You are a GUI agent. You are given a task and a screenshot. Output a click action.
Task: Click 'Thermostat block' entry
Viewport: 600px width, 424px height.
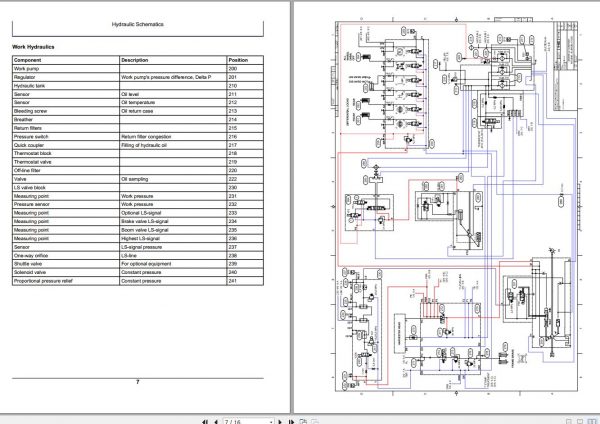click(x=33, y=153)
